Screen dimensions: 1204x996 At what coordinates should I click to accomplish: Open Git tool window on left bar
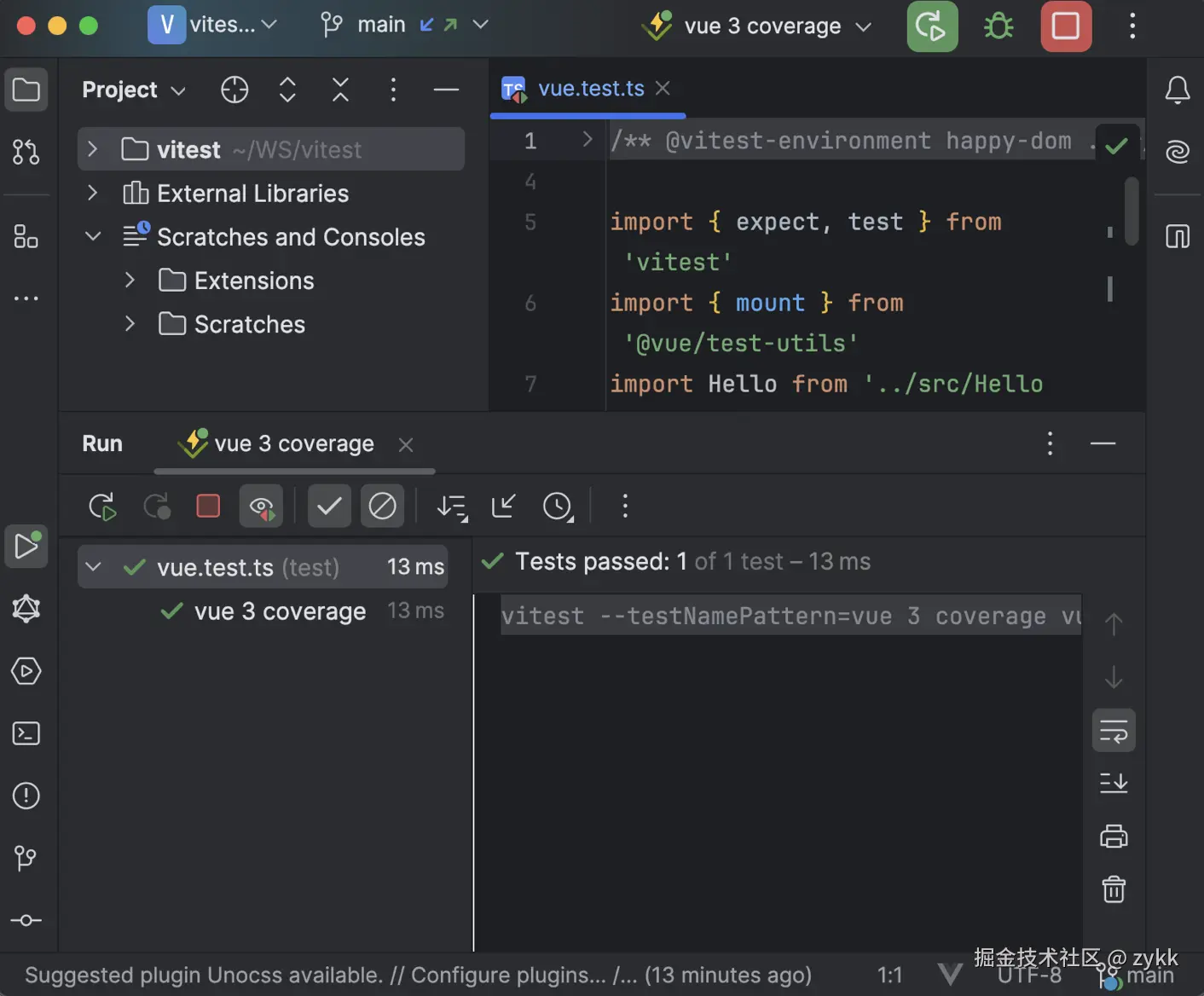coord(26,858)
